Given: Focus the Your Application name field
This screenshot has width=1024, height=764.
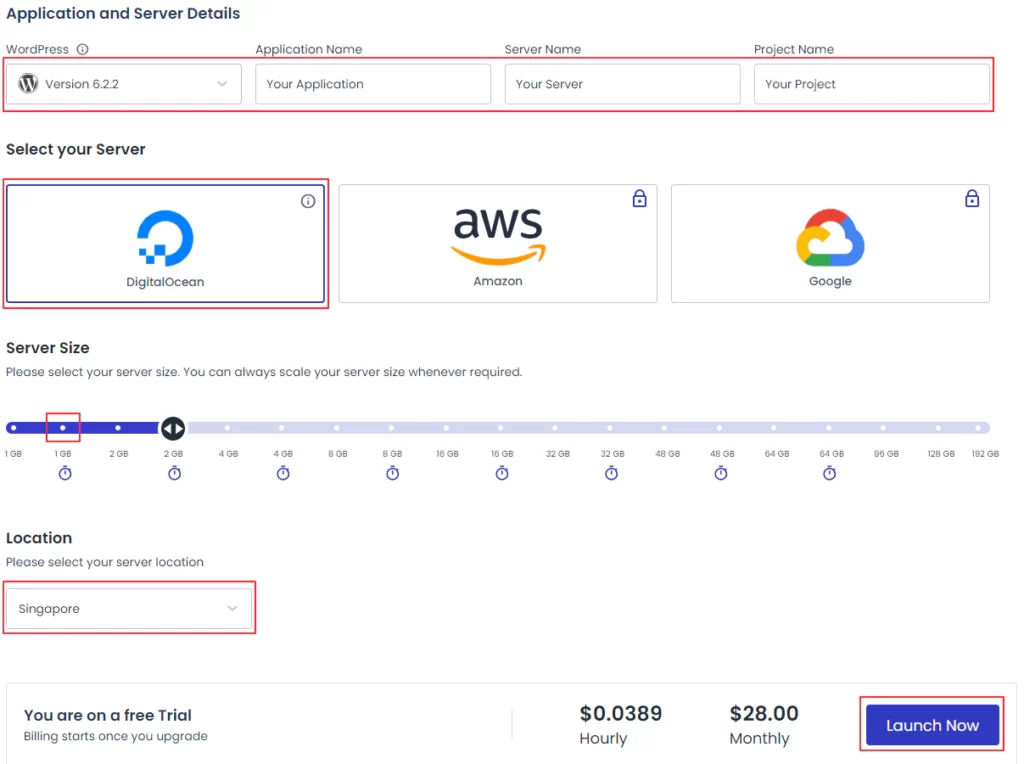Looking at the screenshot, I should (x=373, y=84).
